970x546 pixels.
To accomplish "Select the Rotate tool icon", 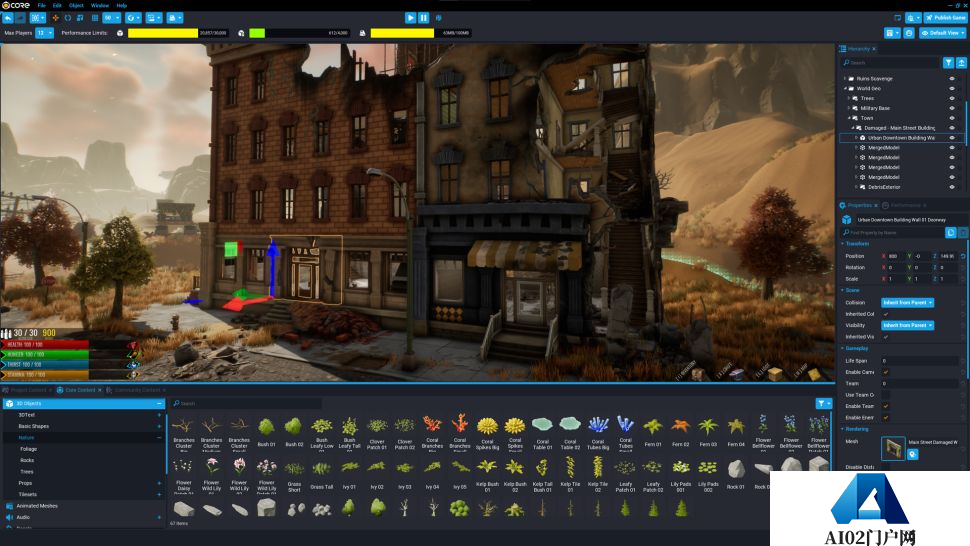I will [67, 18].
